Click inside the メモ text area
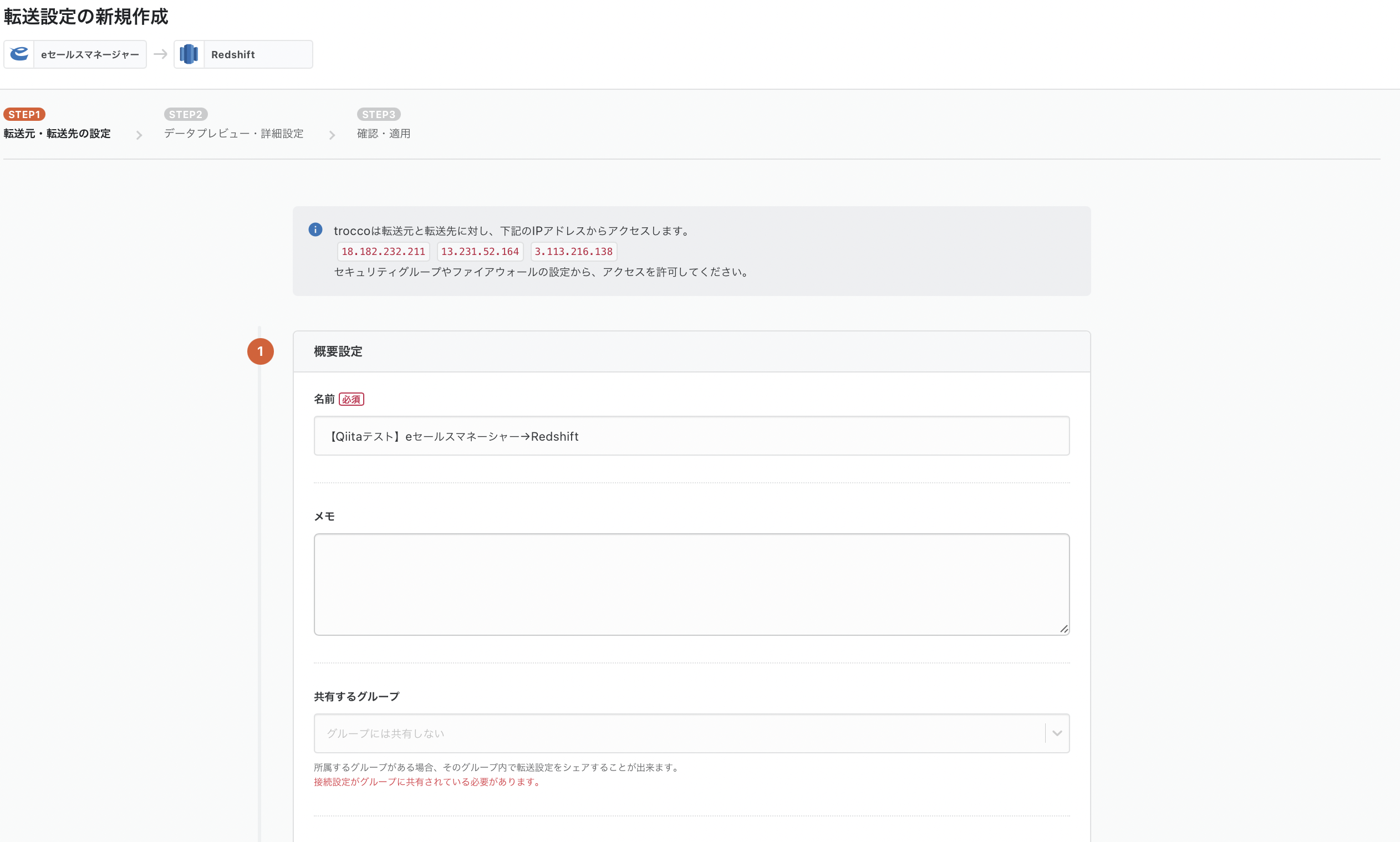 (x=691, y=584)
